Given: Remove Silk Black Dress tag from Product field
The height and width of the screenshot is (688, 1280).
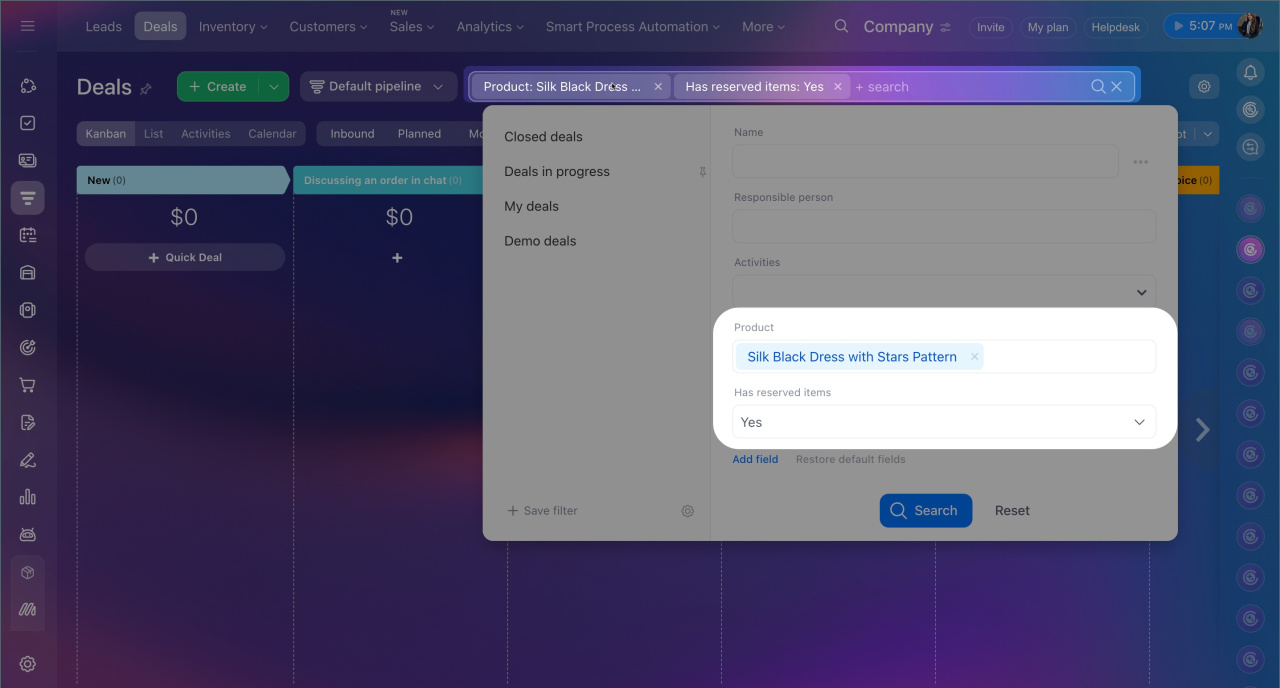Looking at the screenshot, I should (x=974, y=357).
